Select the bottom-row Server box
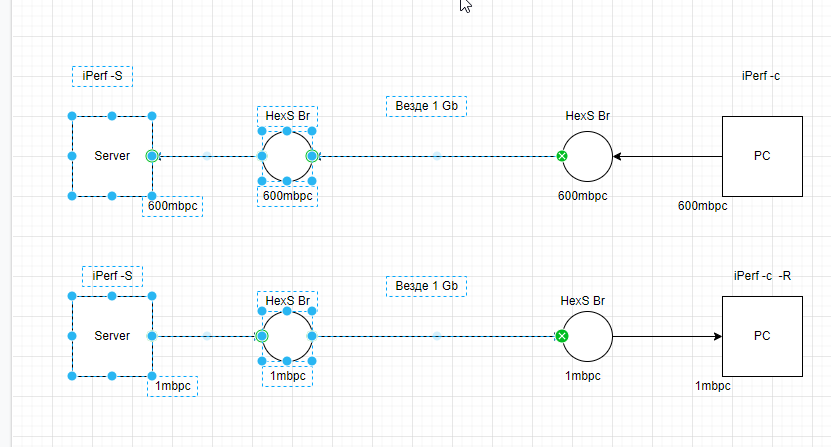831x447 pixels. (x=112, y=336)
